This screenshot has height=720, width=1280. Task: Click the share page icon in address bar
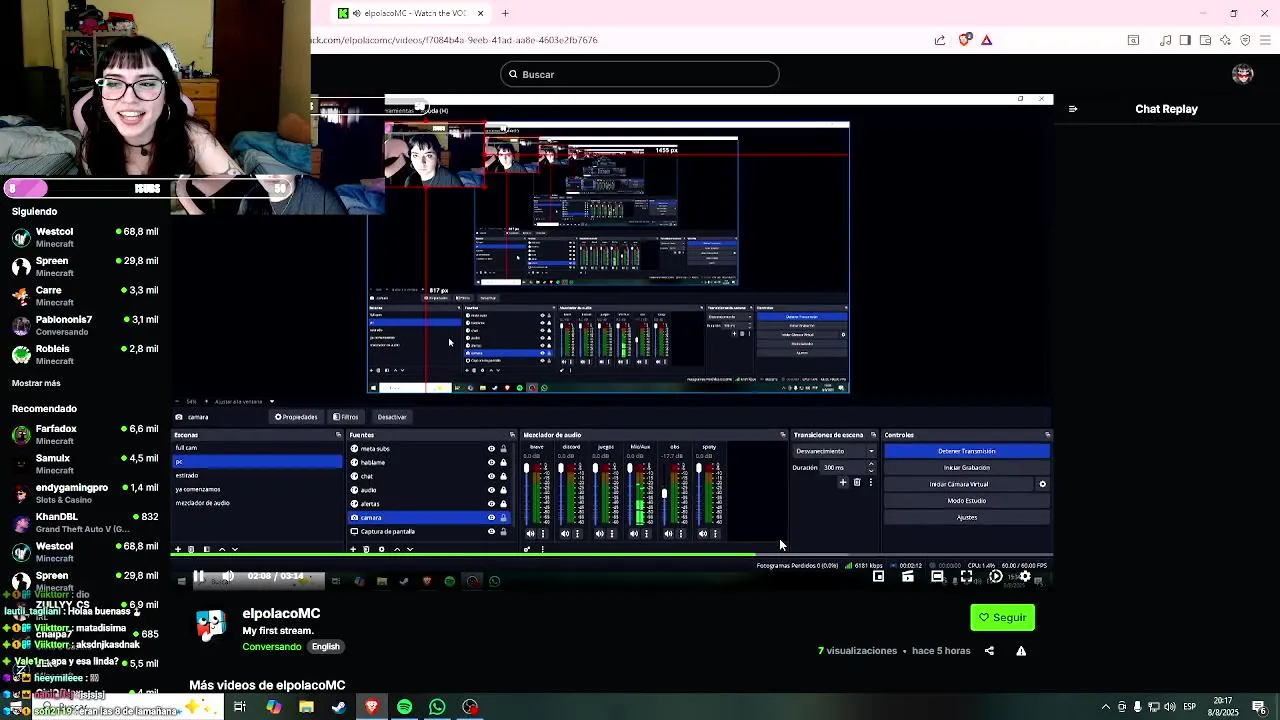point(940,40)
